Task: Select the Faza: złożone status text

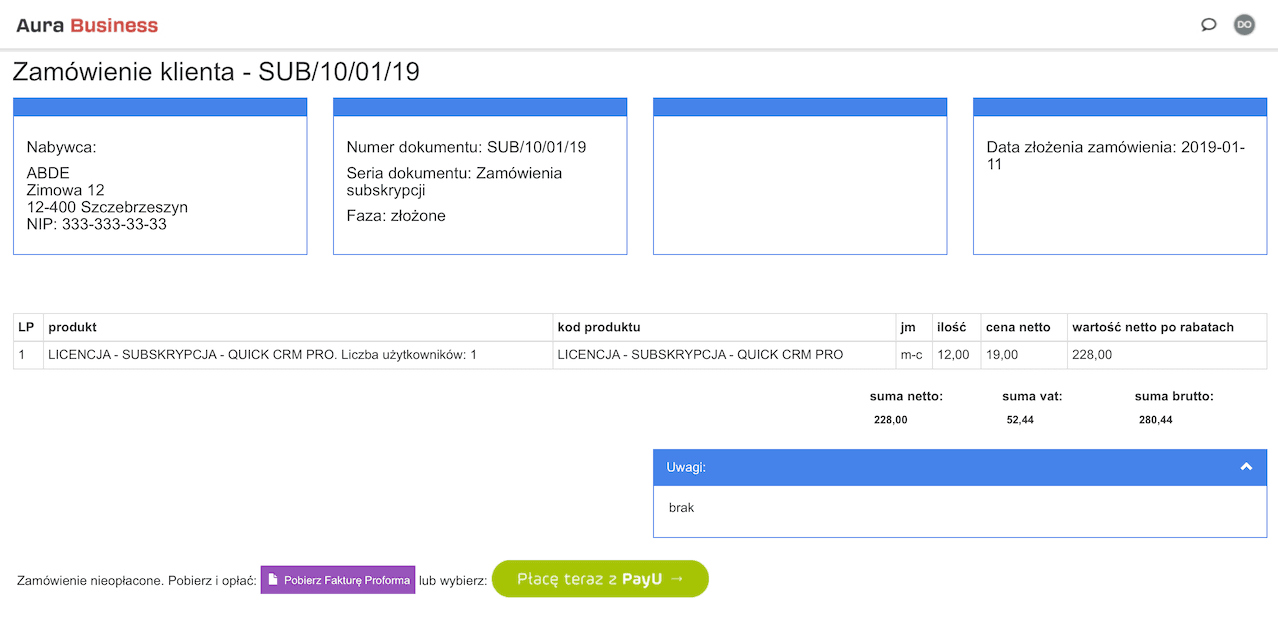Action: coord(396,216)
